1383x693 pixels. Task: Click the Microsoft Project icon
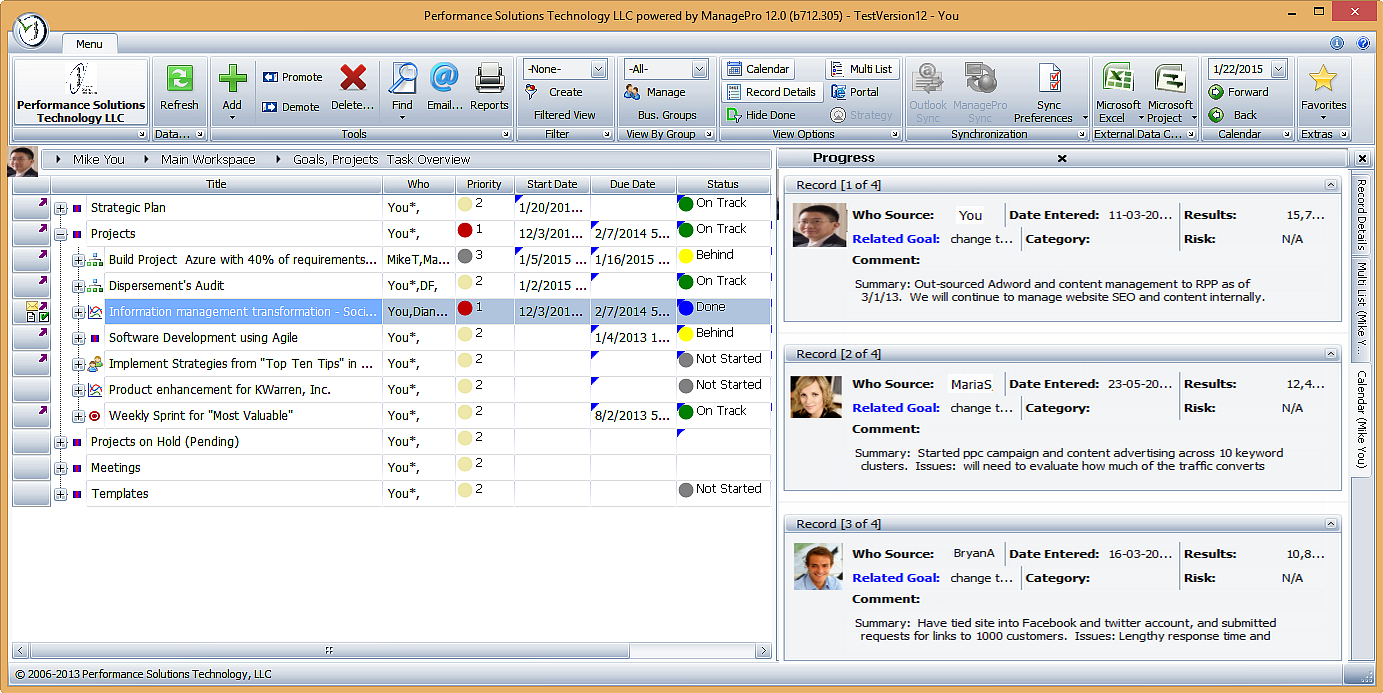tap(1169, 78)
